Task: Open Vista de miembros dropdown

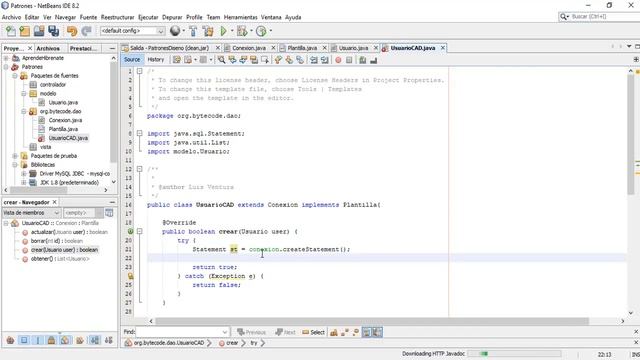Action: (x=57, y=213)
